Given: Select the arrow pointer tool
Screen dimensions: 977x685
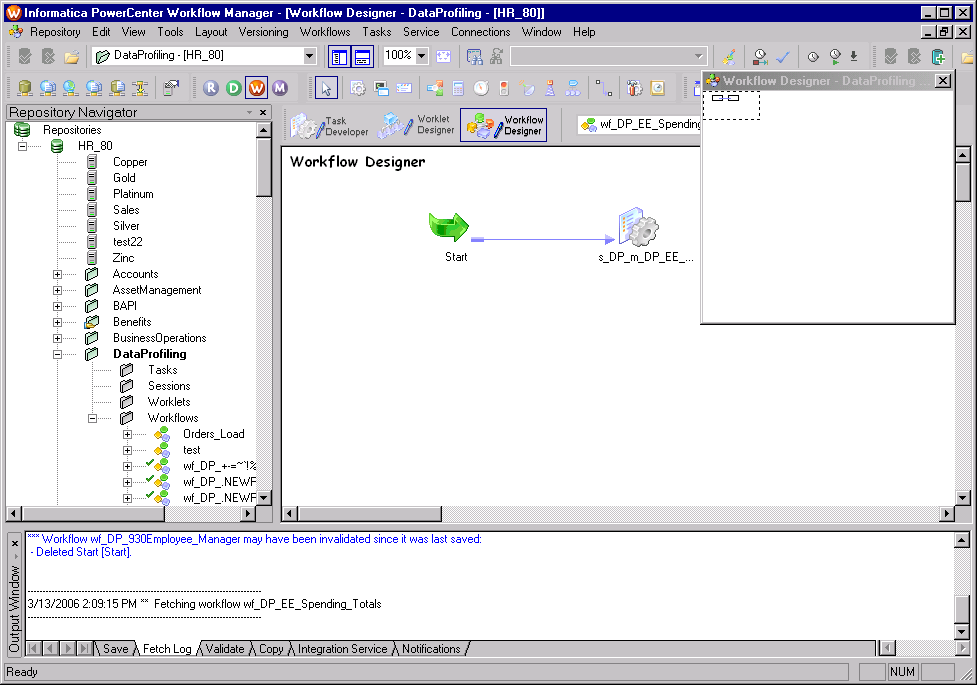Looking at the screenshot, I should click(326, 89).
